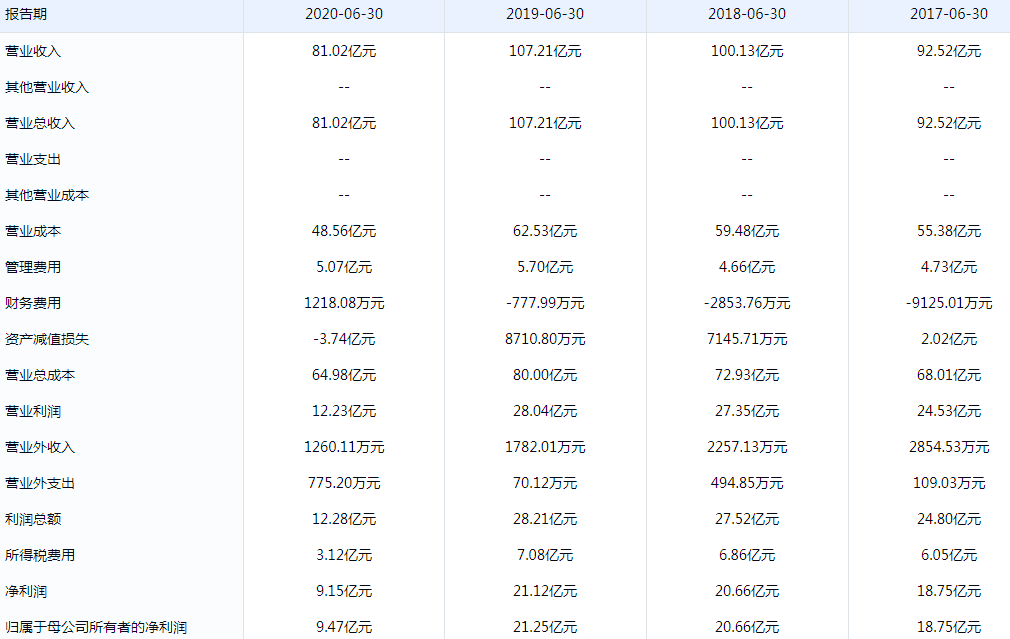Select the 5.70亿元 cell
Viewport: 1010px width, 639px height.
point(545,267)
